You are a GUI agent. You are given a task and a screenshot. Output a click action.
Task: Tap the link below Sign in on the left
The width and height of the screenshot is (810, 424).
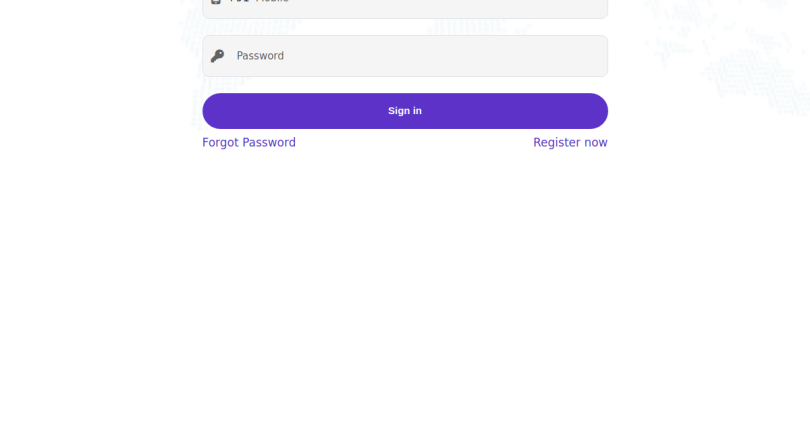click(x=249, y=142)
